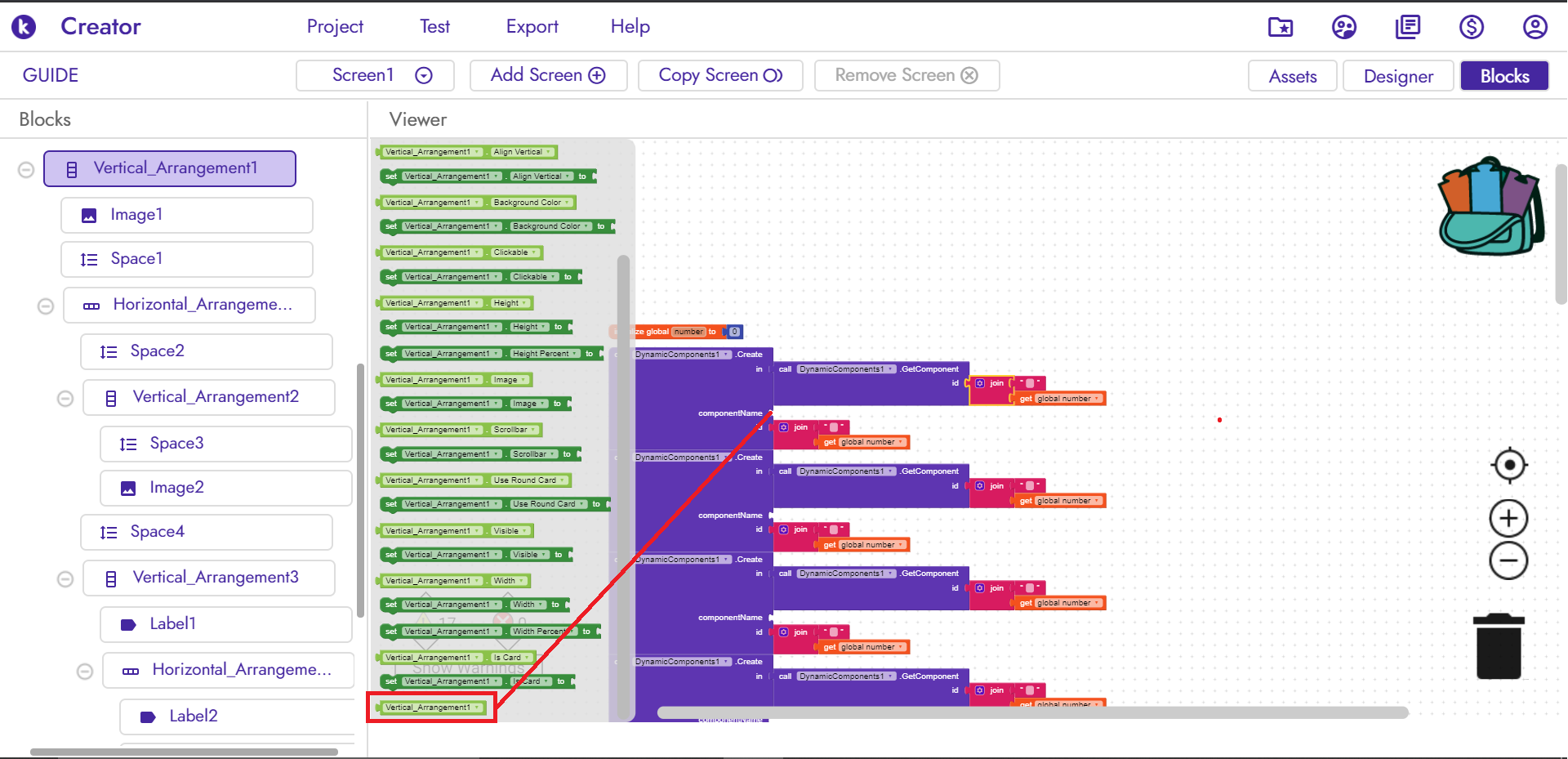Open the starred folder icon in header
This screenshot has width=1568, height=759.
tap(1280, 27)
